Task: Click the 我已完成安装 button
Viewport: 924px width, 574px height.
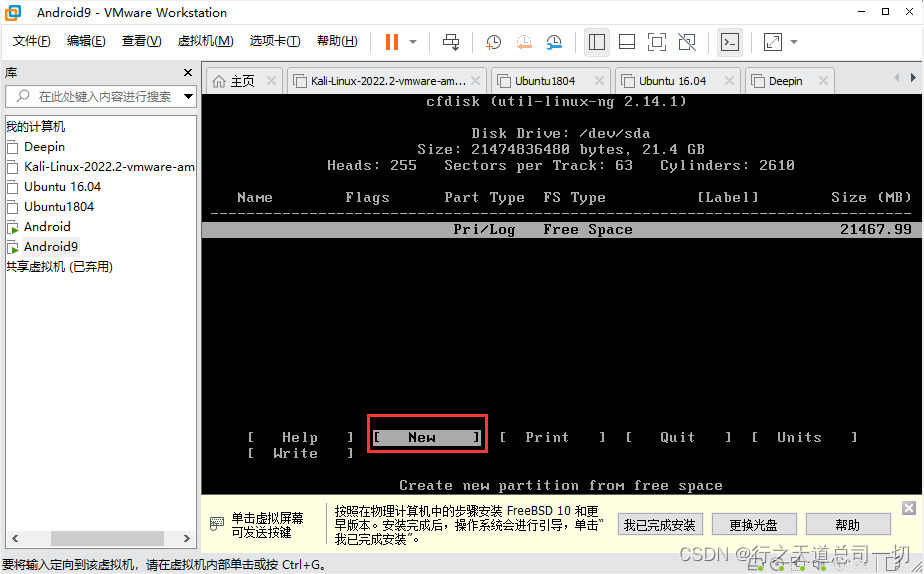Action: pyautogui.click(x=660, y=524)
